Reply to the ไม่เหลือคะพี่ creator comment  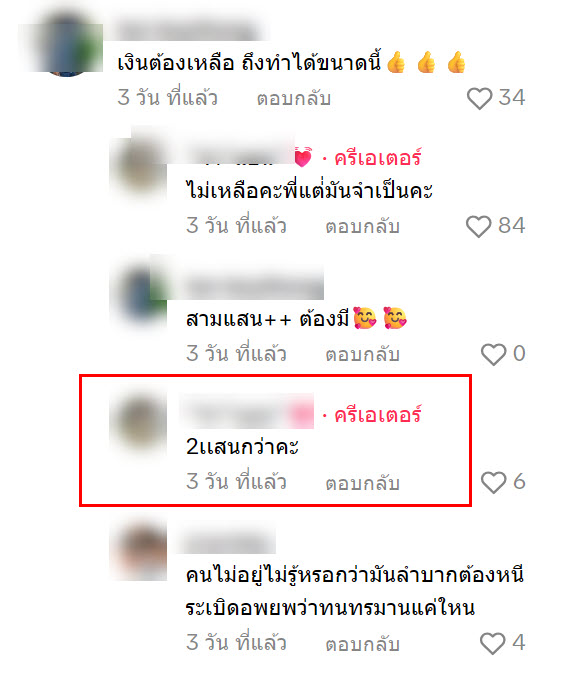coord(362,226)
